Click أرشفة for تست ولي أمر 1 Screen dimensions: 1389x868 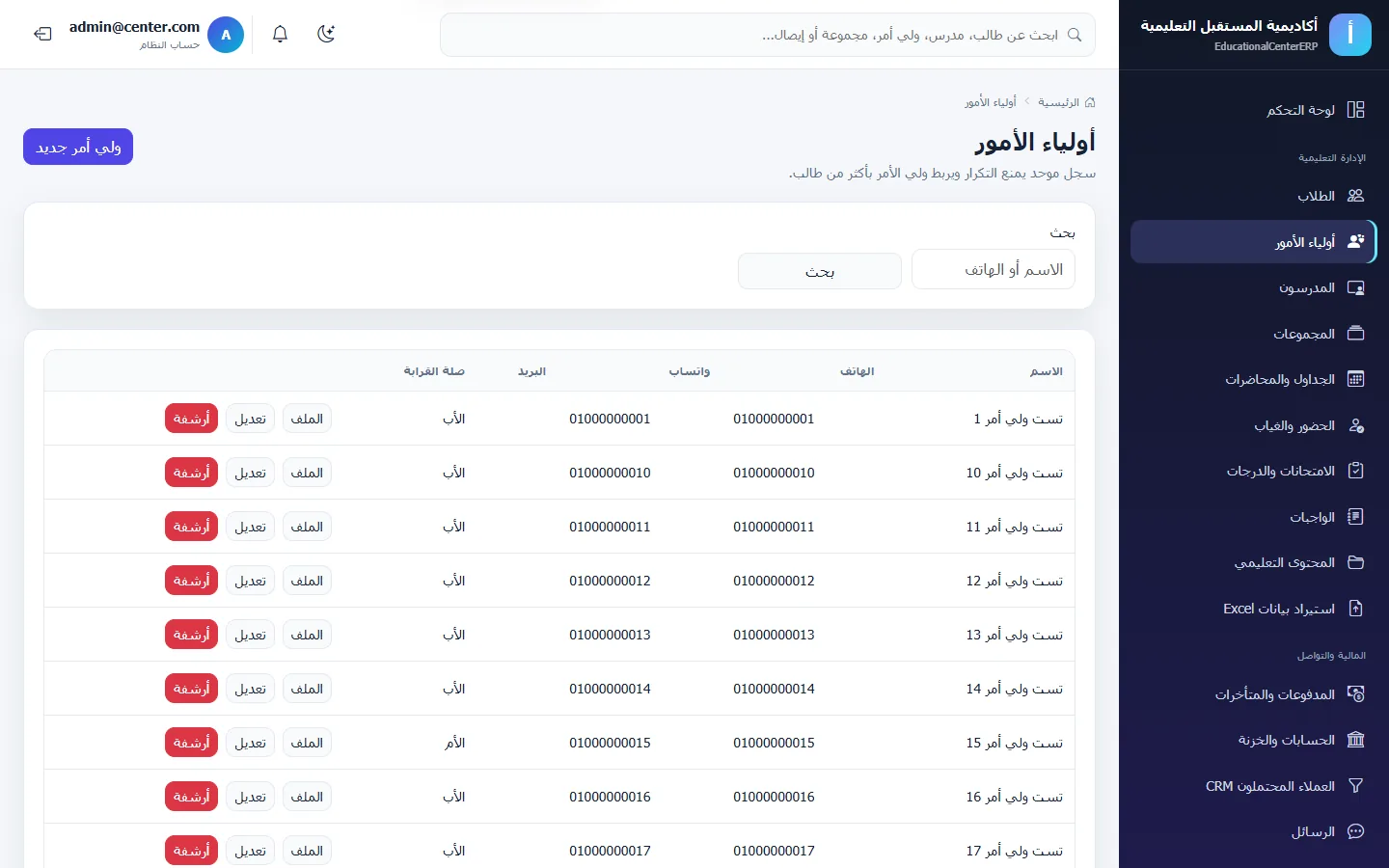tap(192, 419)
